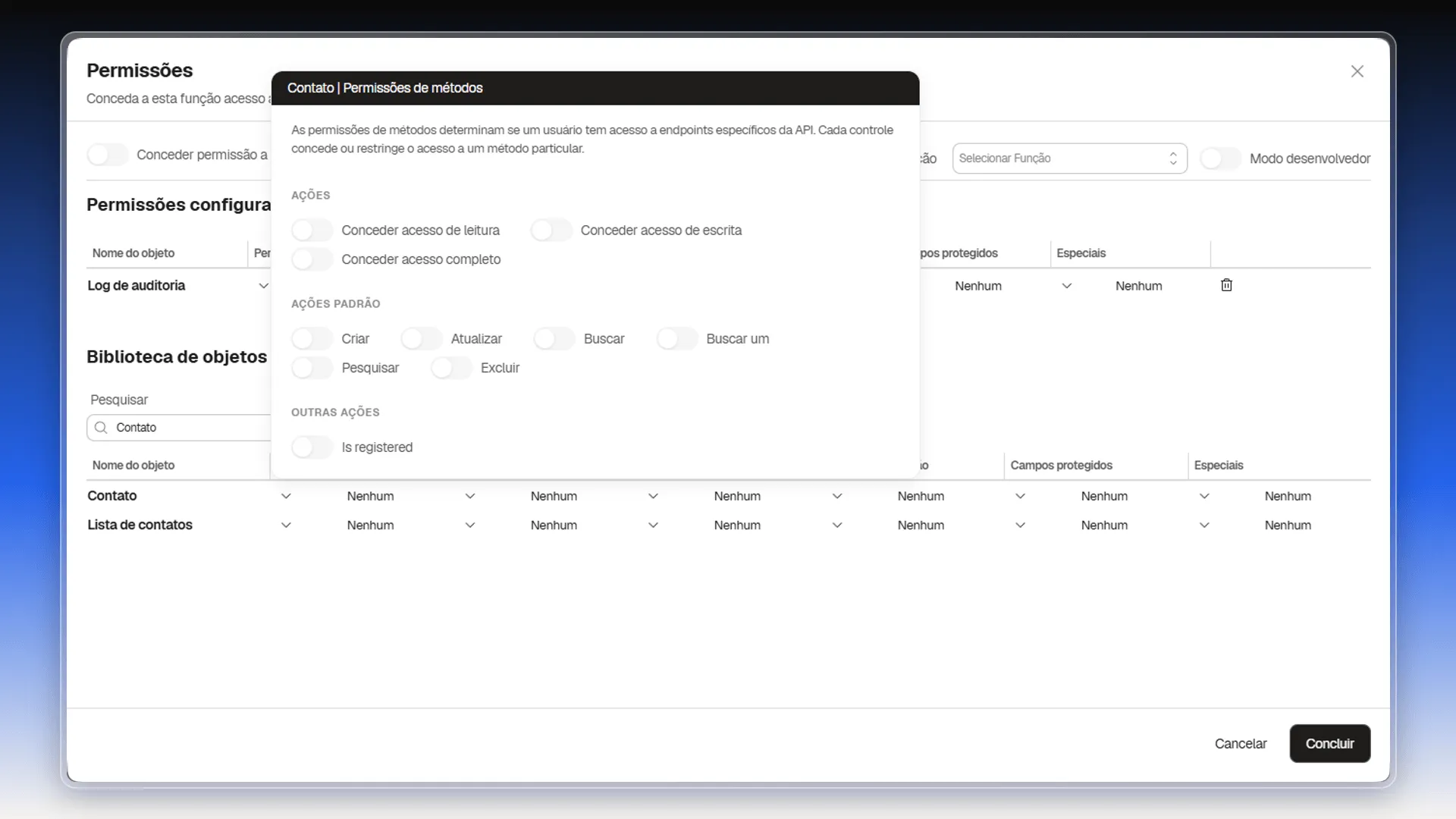Image resolution: width=1456 pixels, height=819 pixels.
Task: Click the Log de auditoria object name
Action: [x=136, y=285]
